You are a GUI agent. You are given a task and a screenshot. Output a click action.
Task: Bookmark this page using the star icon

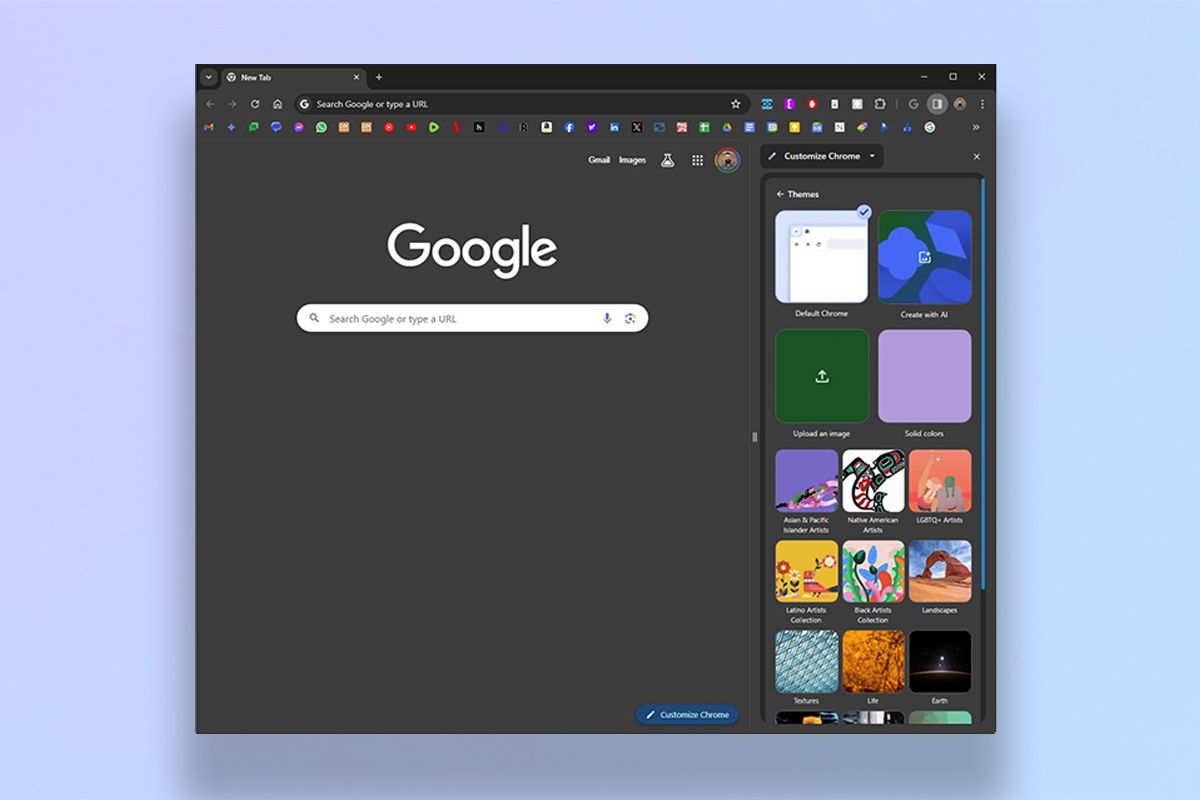tap(736, 103)
